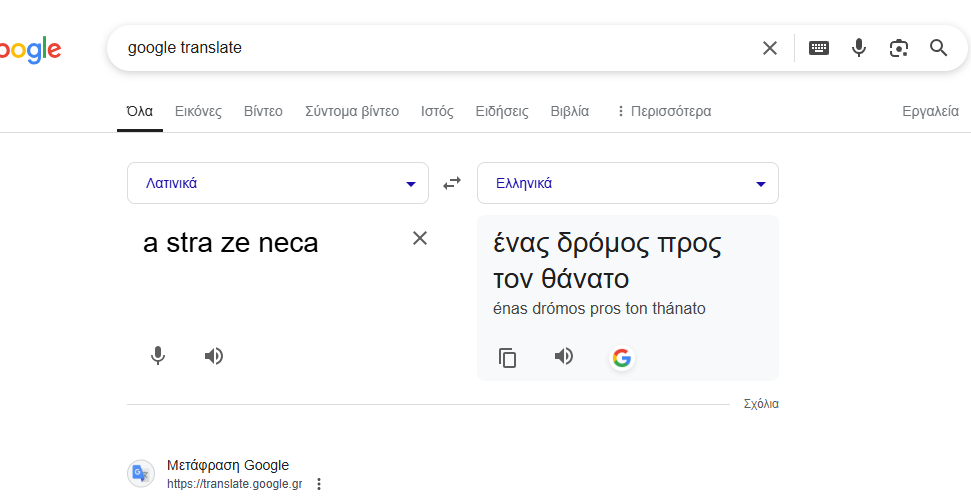Start voice search with the microphone icon
This screenshot has height=497, width=971.
(x=858, y=48)
